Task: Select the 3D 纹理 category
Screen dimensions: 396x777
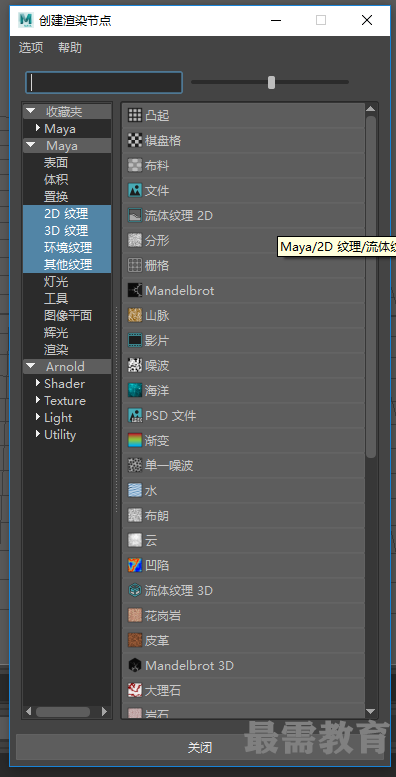Action: tap(67, 230)
